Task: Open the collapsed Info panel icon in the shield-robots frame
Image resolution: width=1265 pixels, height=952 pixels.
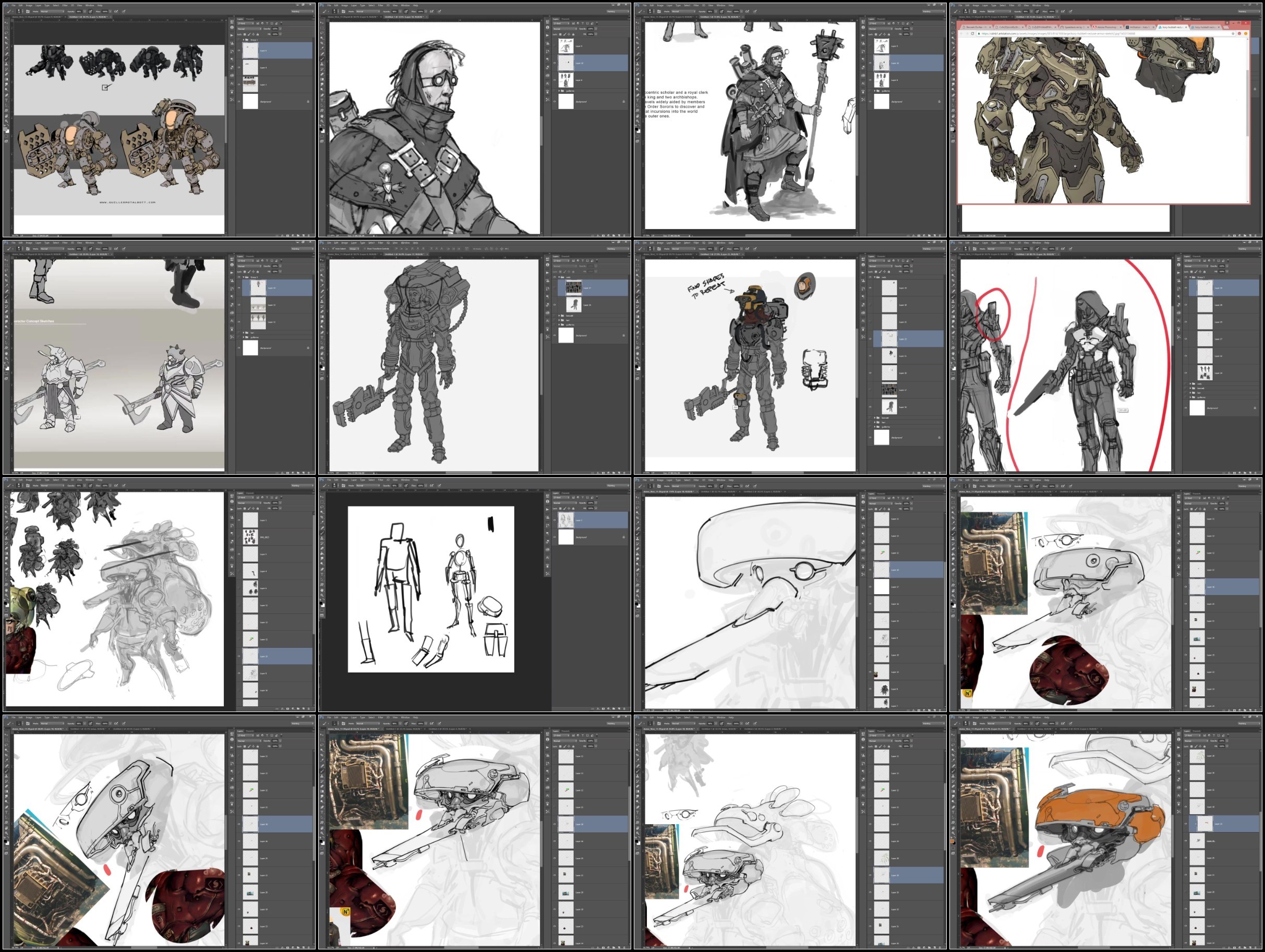Action: (x=232, y=28)
